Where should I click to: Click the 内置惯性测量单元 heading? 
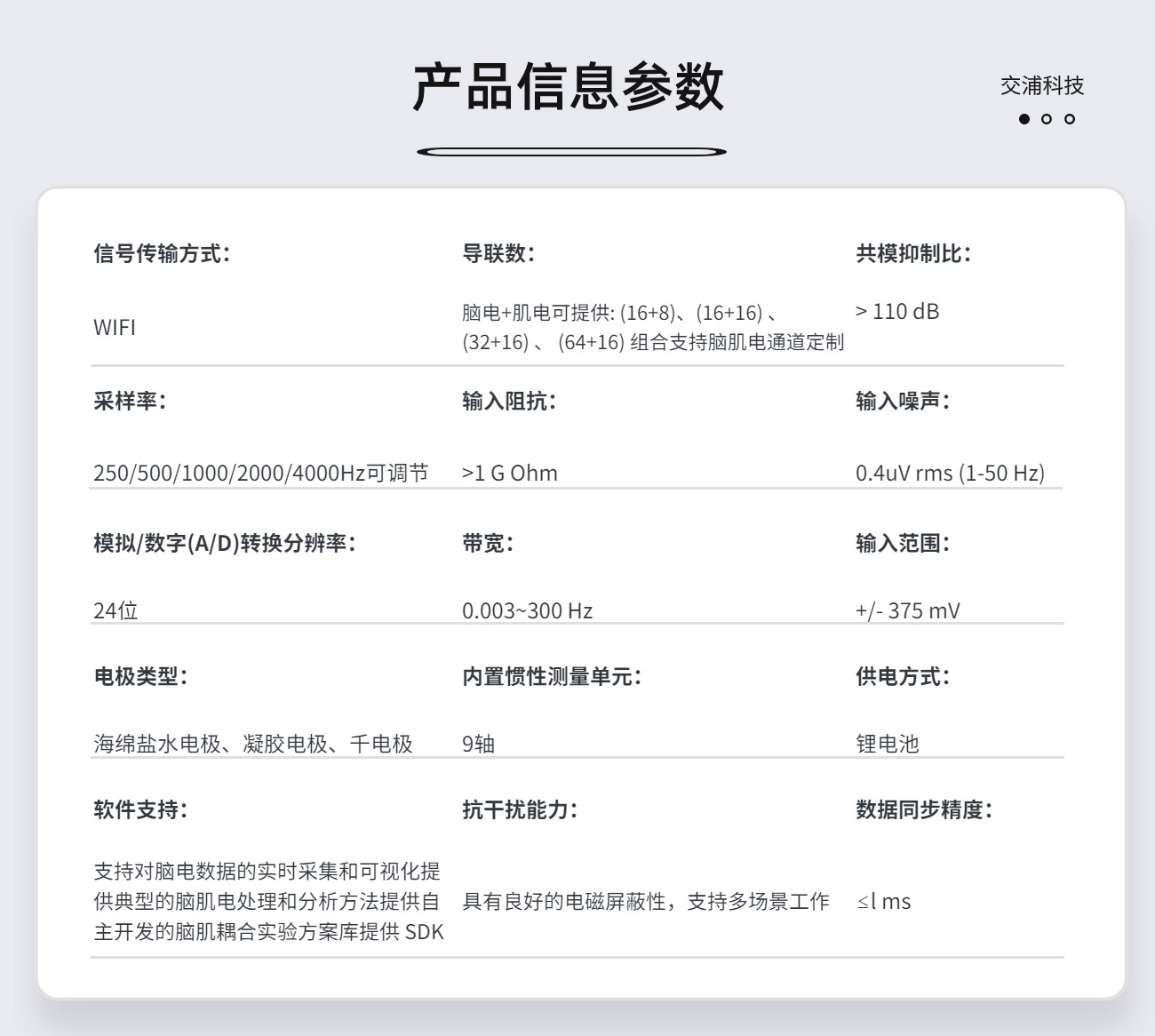(x=552, y=676)
